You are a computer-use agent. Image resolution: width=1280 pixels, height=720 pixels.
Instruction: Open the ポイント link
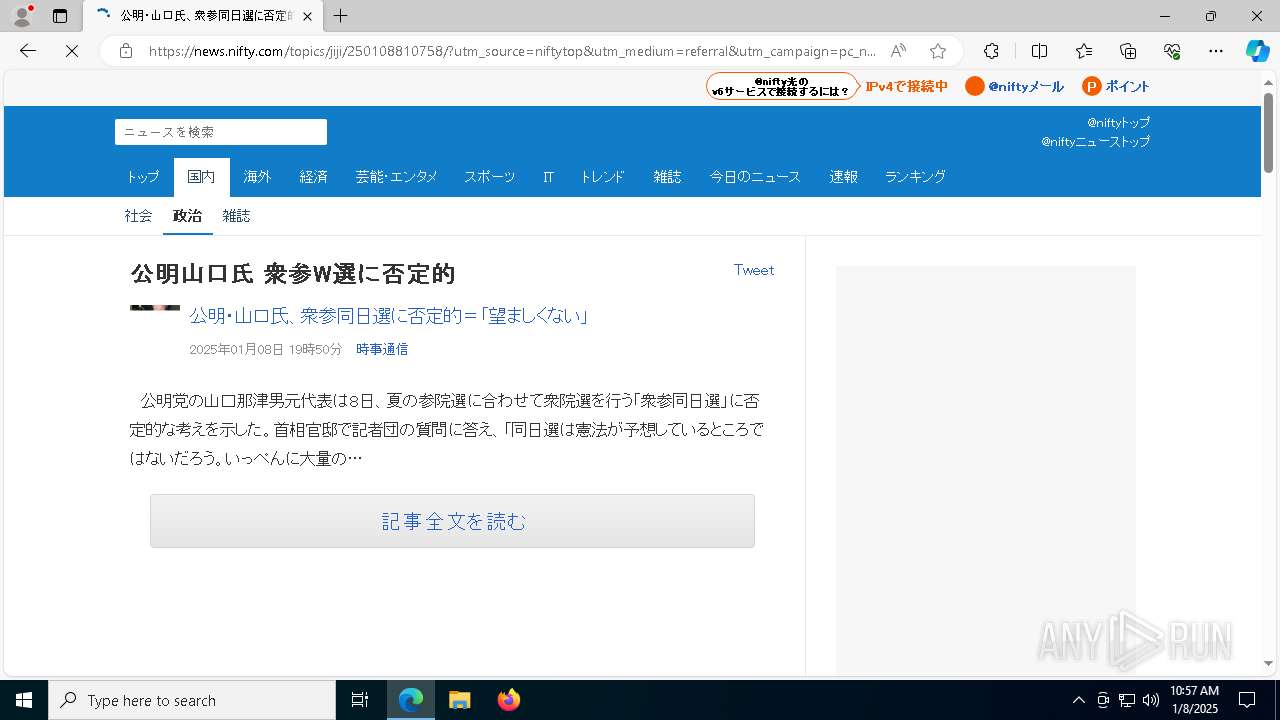coord(1116,86)
